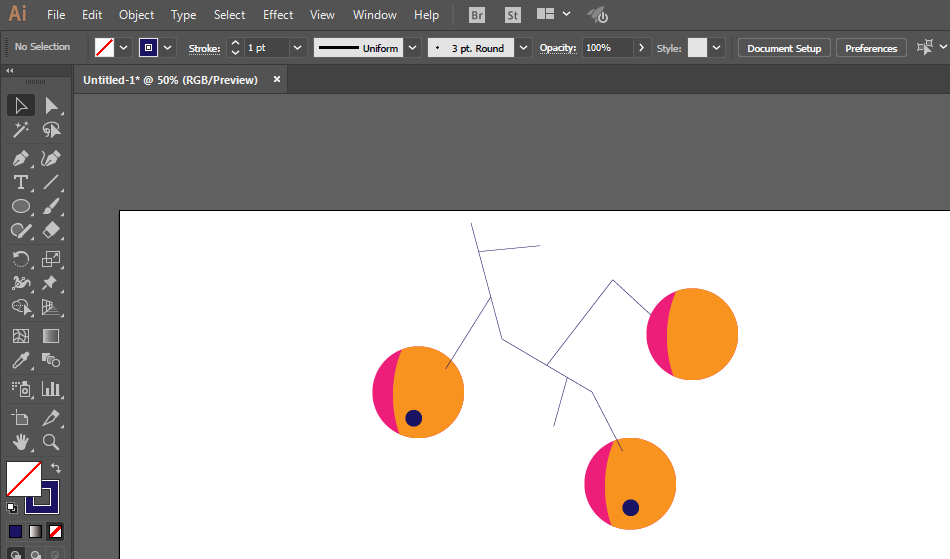Select the Selection tool (black arrow)

pos(21,105)
